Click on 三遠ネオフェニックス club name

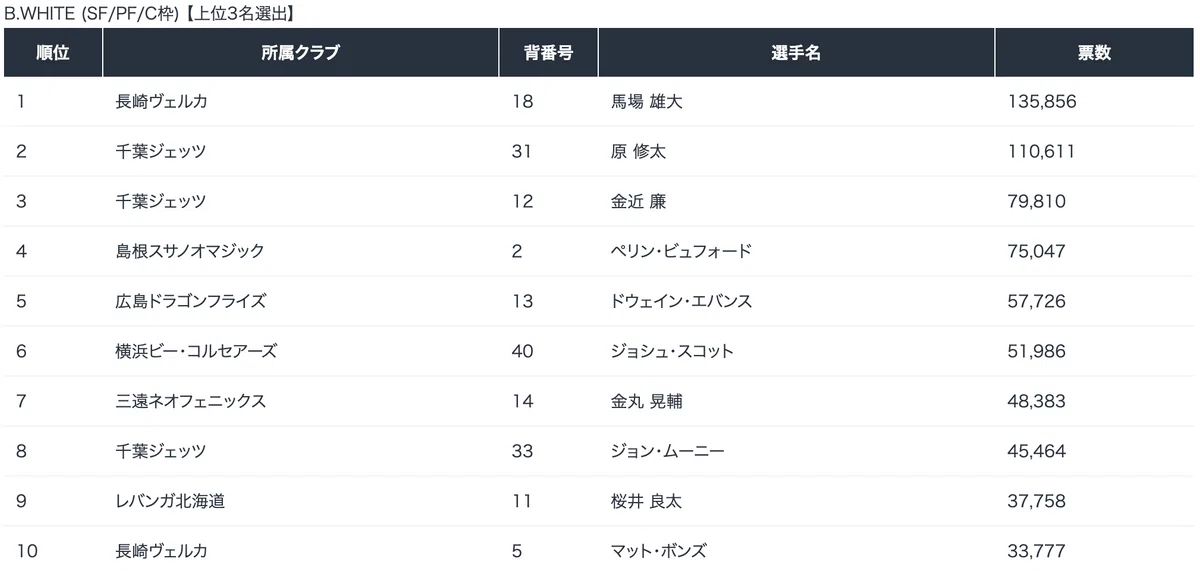point(191,401)
